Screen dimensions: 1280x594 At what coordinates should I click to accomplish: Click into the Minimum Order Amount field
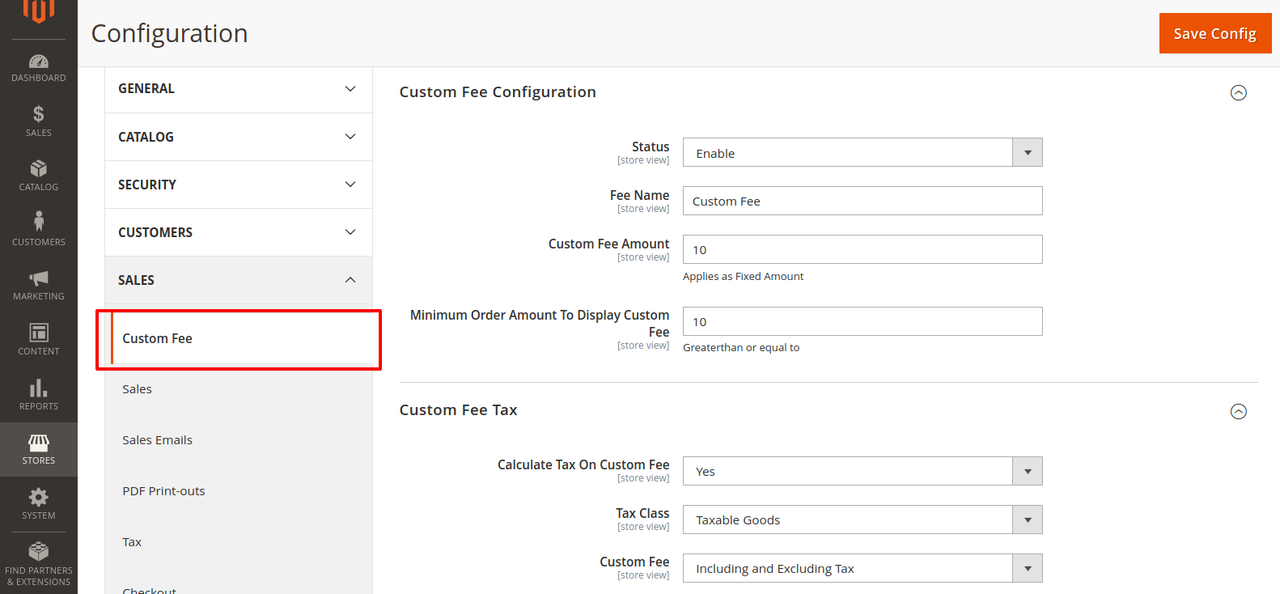tap(862, 321)
